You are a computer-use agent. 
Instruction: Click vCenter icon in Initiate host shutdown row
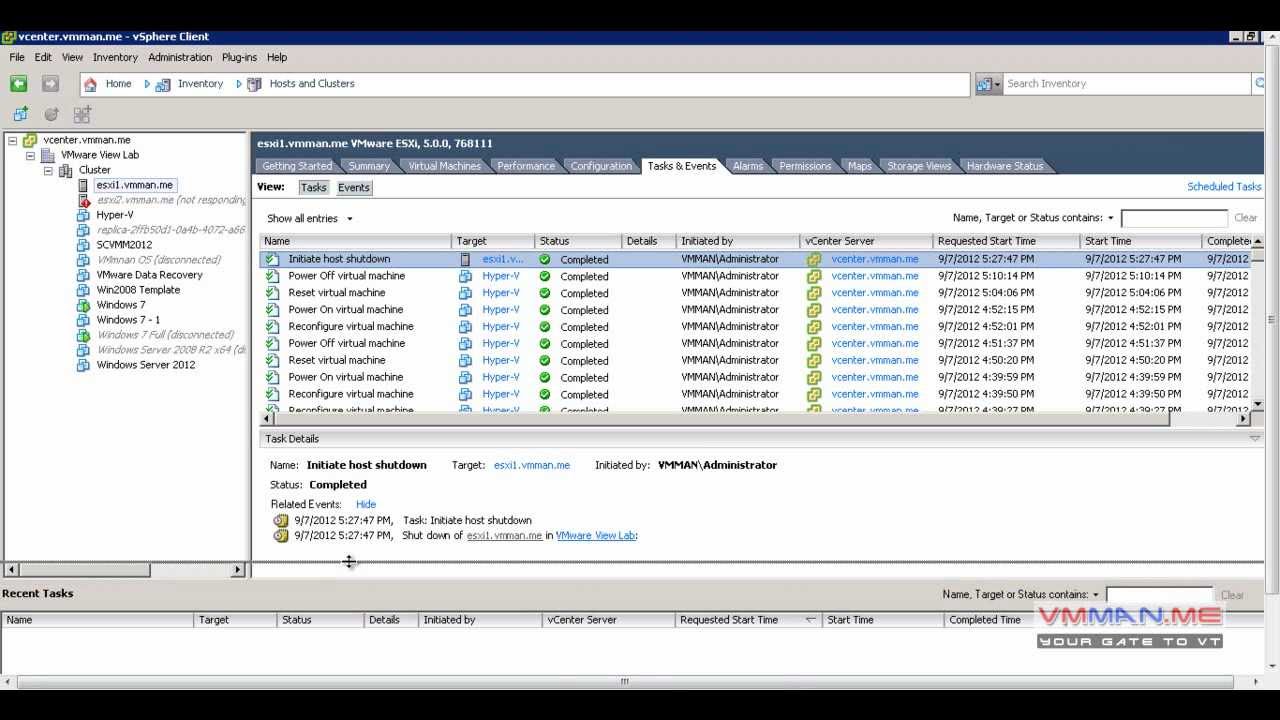814,260
